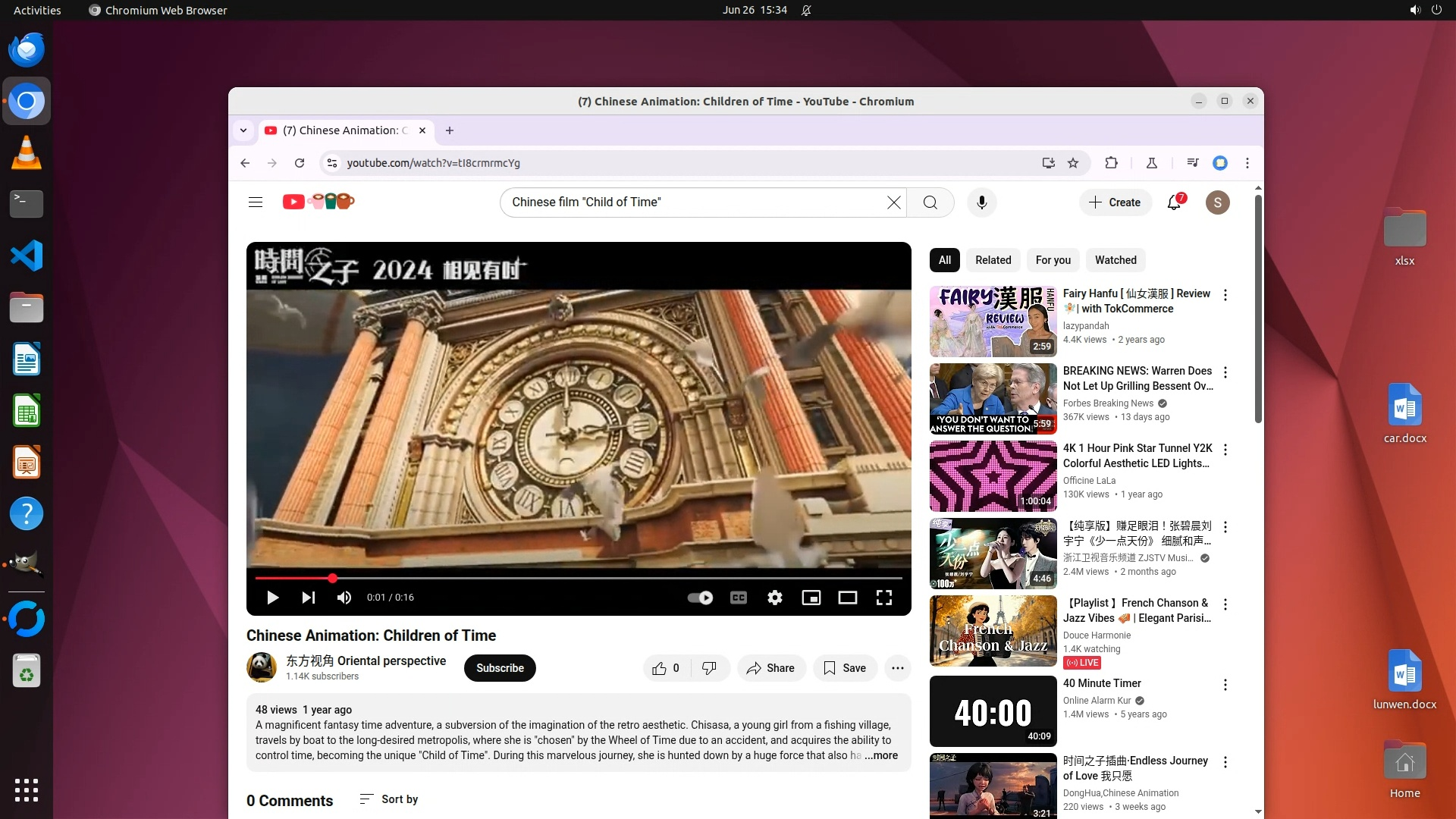1456x819 pixels.
Task: Toggle the autoplay switch
Action: tap(700, 598)
